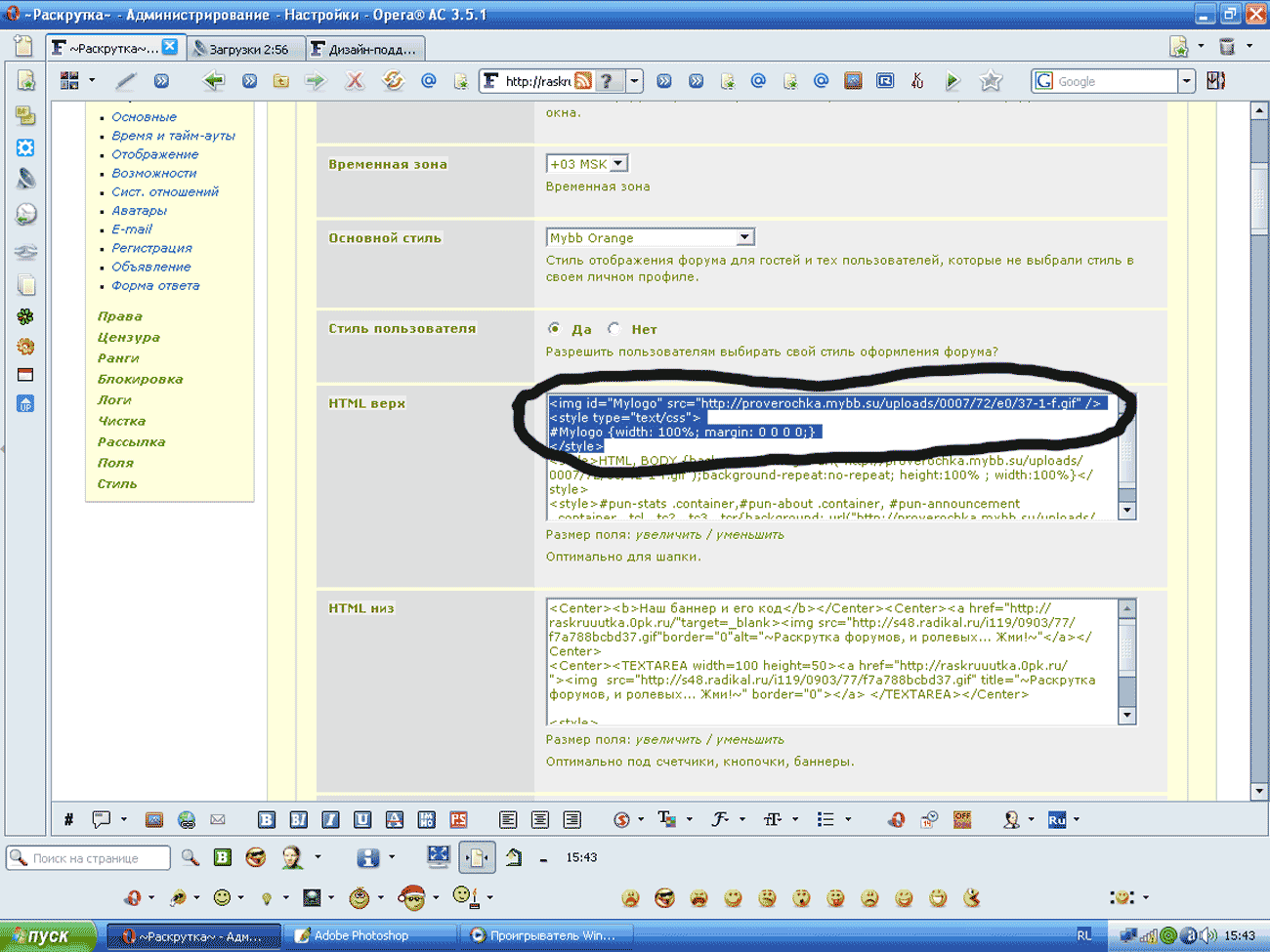1270x952 pixels.
Task: Click inside the HTML низ textarea
Action: 831,661
